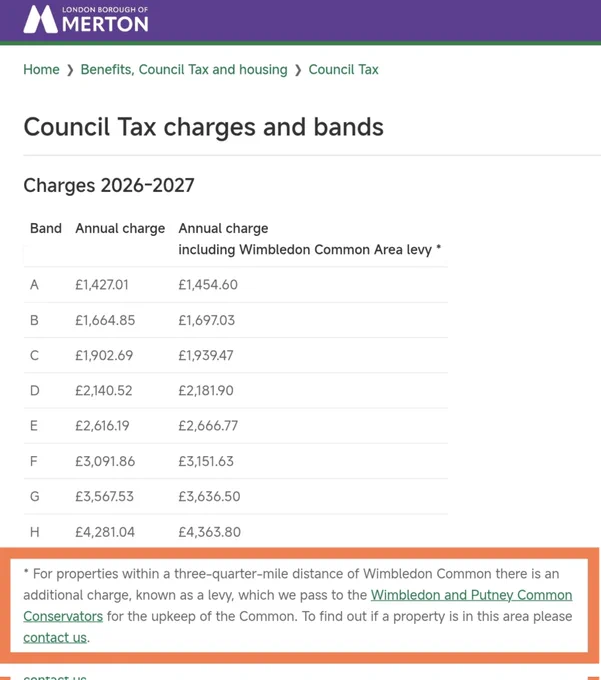Click the Merton M logo icon
Viewport: 601px width, 680px height.
pos(40,20)
